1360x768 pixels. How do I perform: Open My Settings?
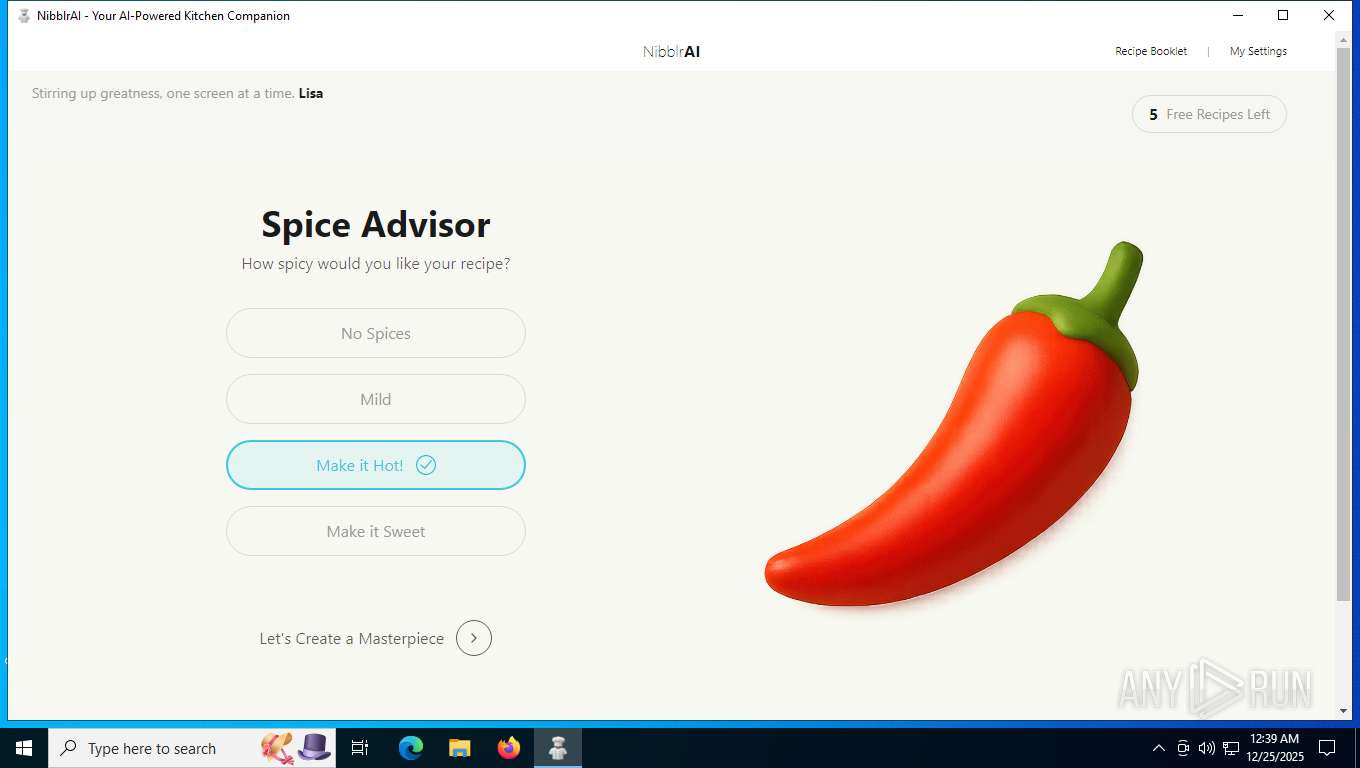(1258, 51)
